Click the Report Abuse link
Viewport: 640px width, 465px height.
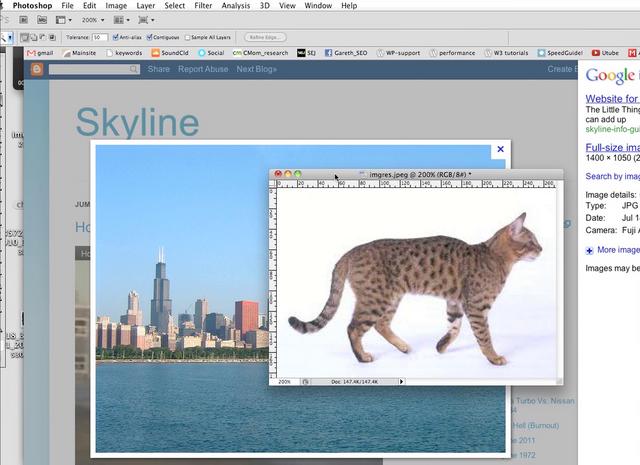203,69
